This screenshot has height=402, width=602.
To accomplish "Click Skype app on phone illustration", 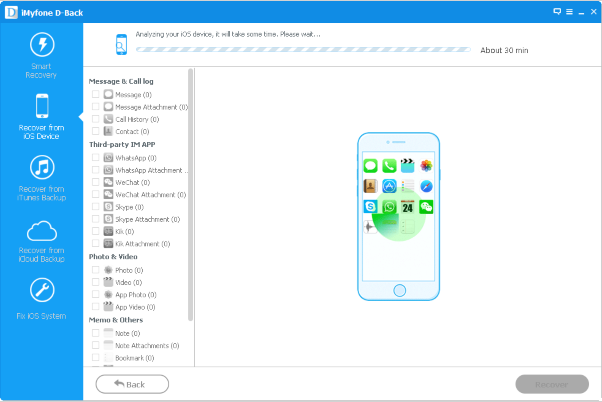I will click(x=370, y=207).
